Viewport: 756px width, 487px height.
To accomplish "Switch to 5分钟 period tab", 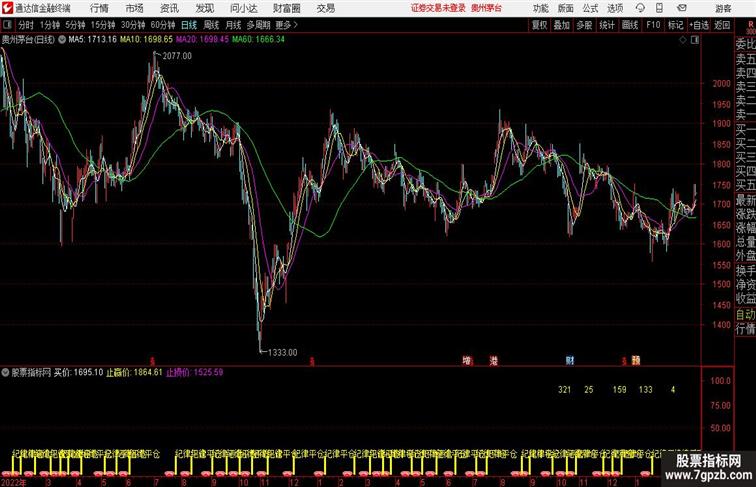I will 75,25.
